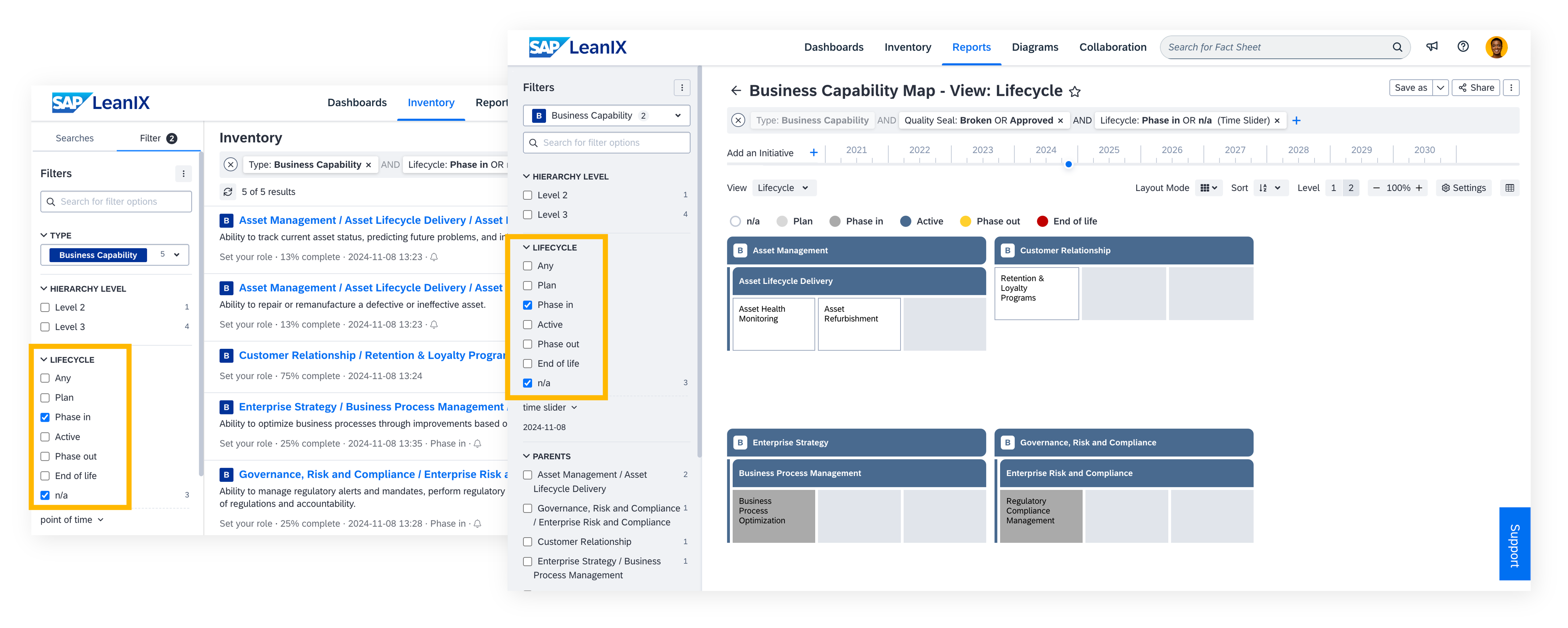Check Level 3 in the report hierarchy filter
The width and height of the screenshot is (1568, 628).
point(528,215)
